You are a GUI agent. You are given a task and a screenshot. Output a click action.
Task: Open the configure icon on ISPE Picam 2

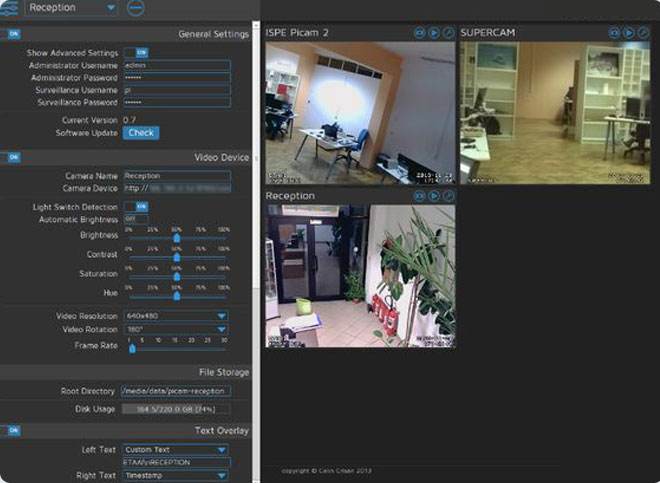pos(447,33)
